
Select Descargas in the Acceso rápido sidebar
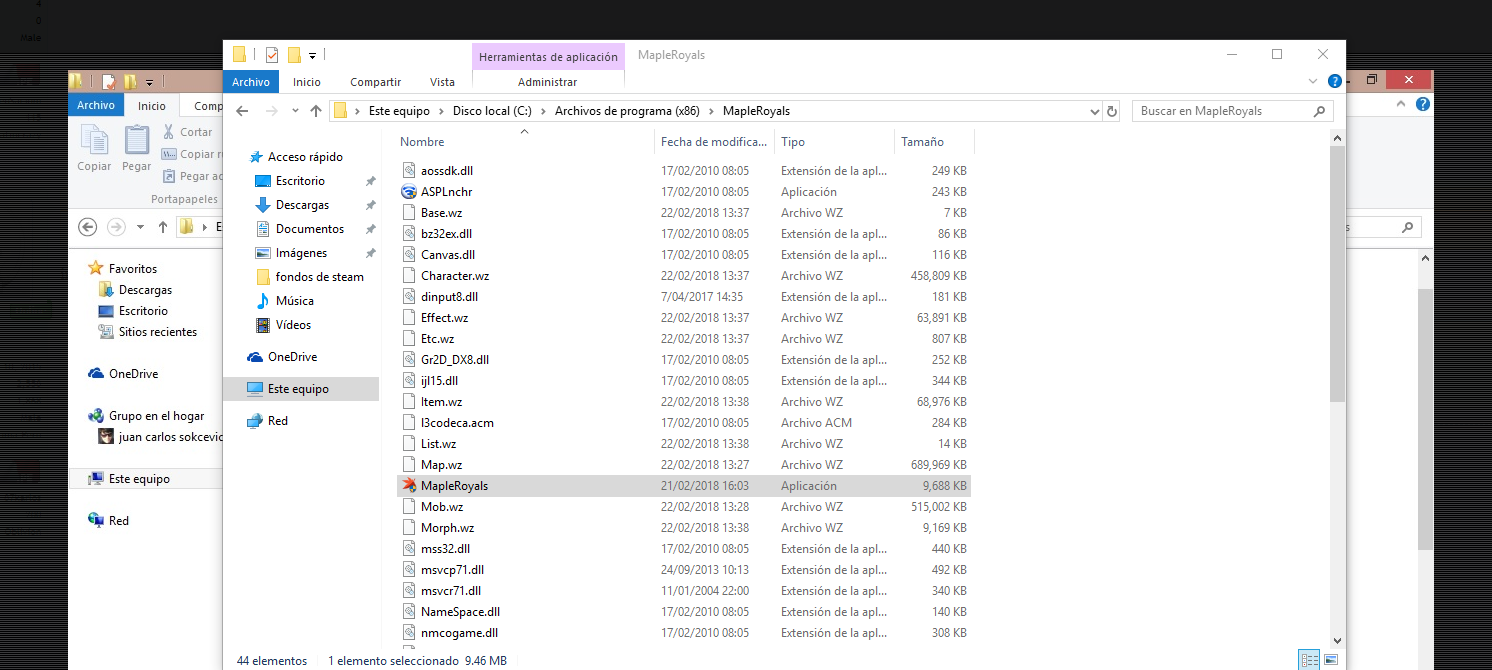301,205
